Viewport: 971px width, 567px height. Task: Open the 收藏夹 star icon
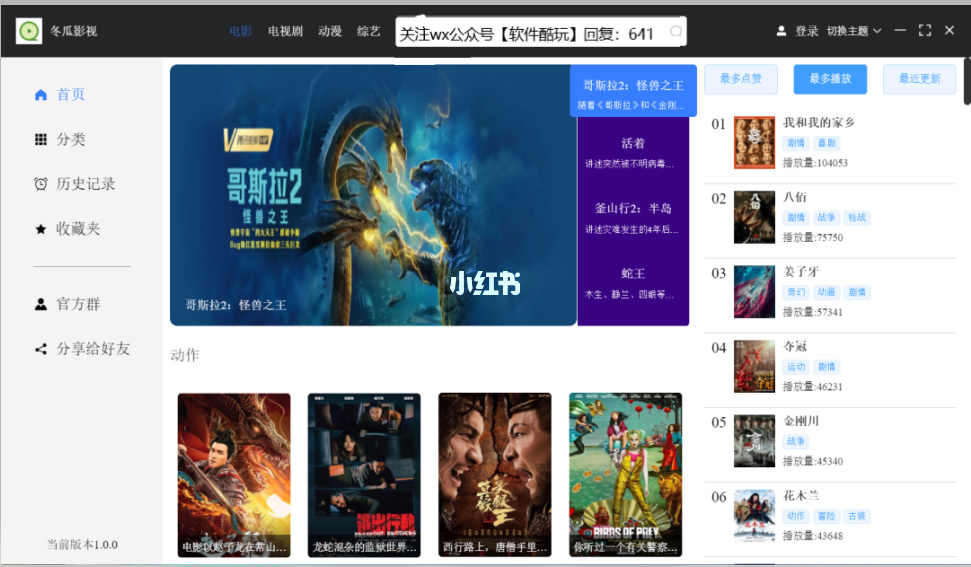tap(41, 229)
